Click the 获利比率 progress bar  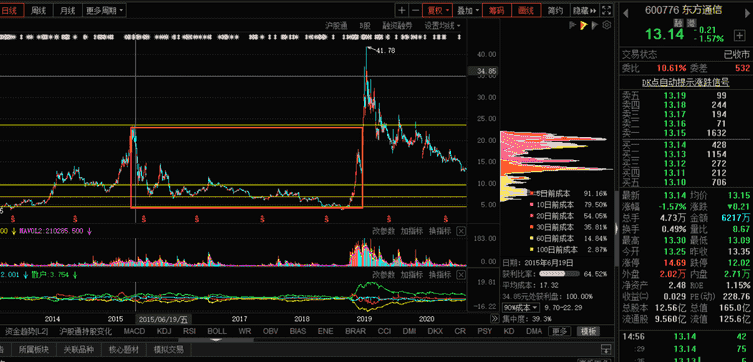[x=560, y=274]
